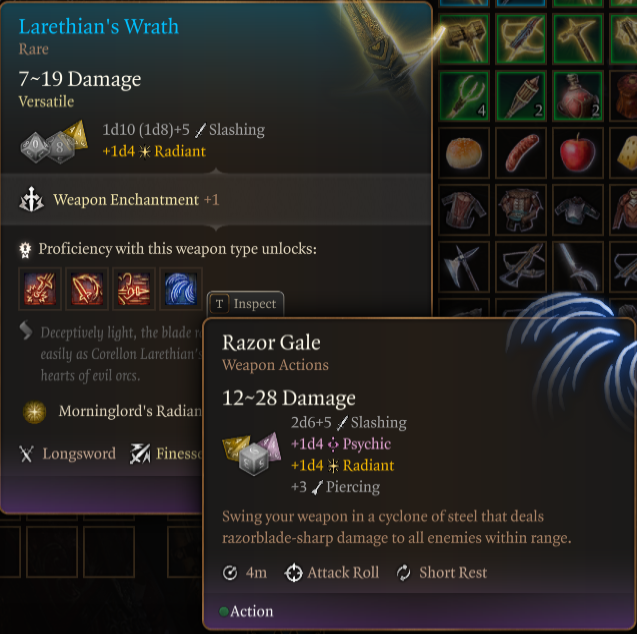Select the blue Razor Gale weapon action icon
The image size is (637, 634).
coord(181,289)
